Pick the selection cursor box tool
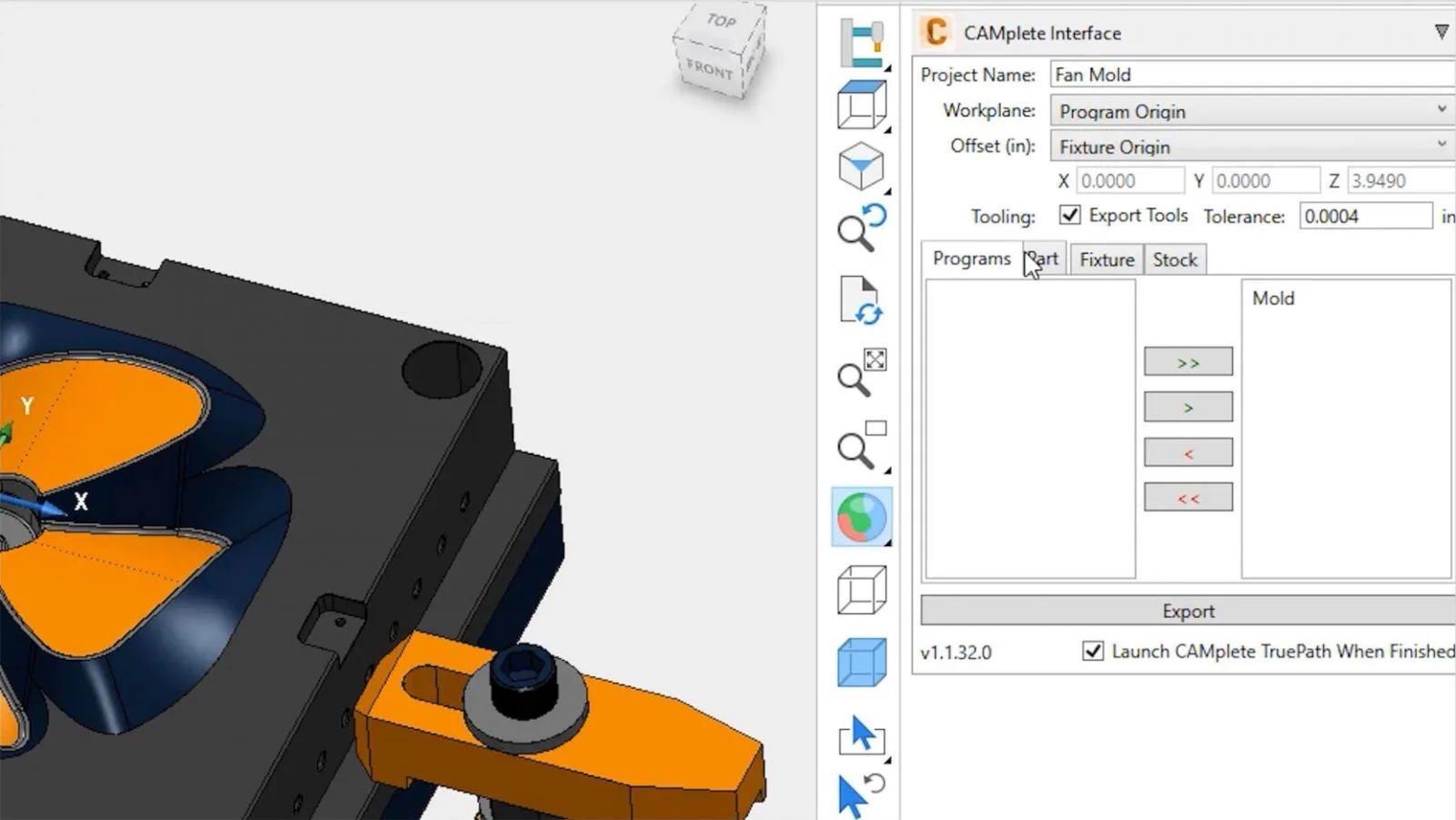 click(x=861, y=734)
